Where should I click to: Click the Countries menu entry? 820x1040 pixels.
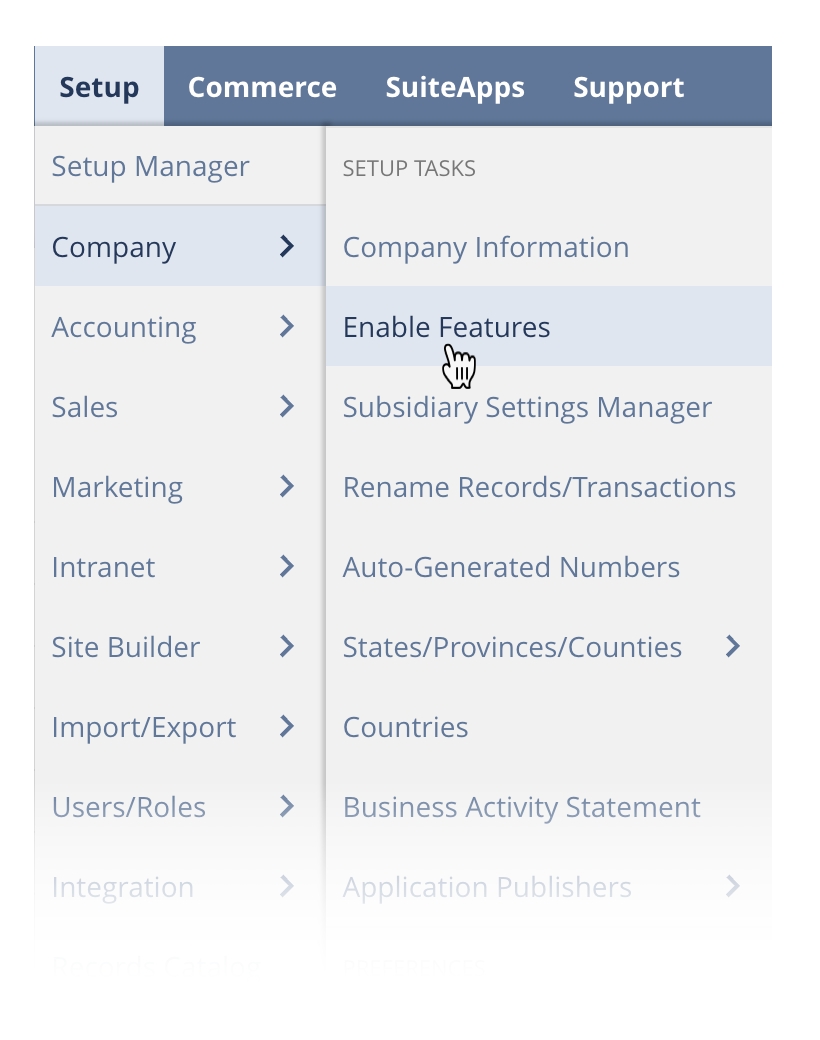tap(405, 727)
